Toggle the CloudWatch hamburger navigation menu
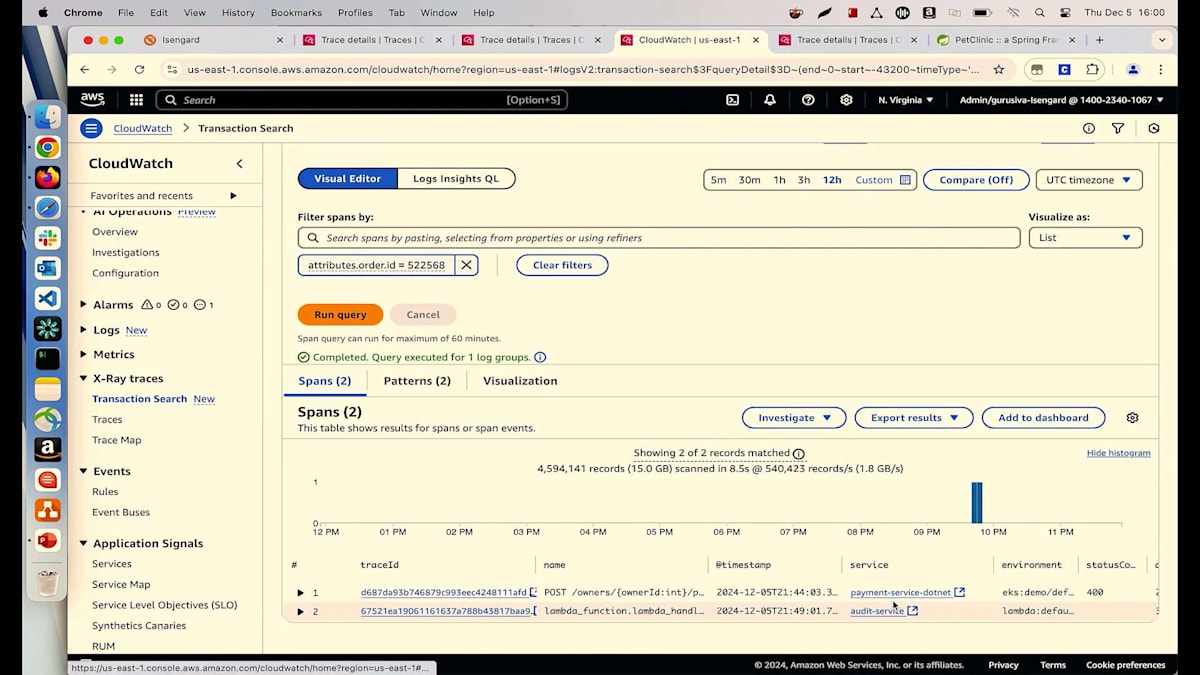The height and width of the screenshot is (675, 1200). 91,128
